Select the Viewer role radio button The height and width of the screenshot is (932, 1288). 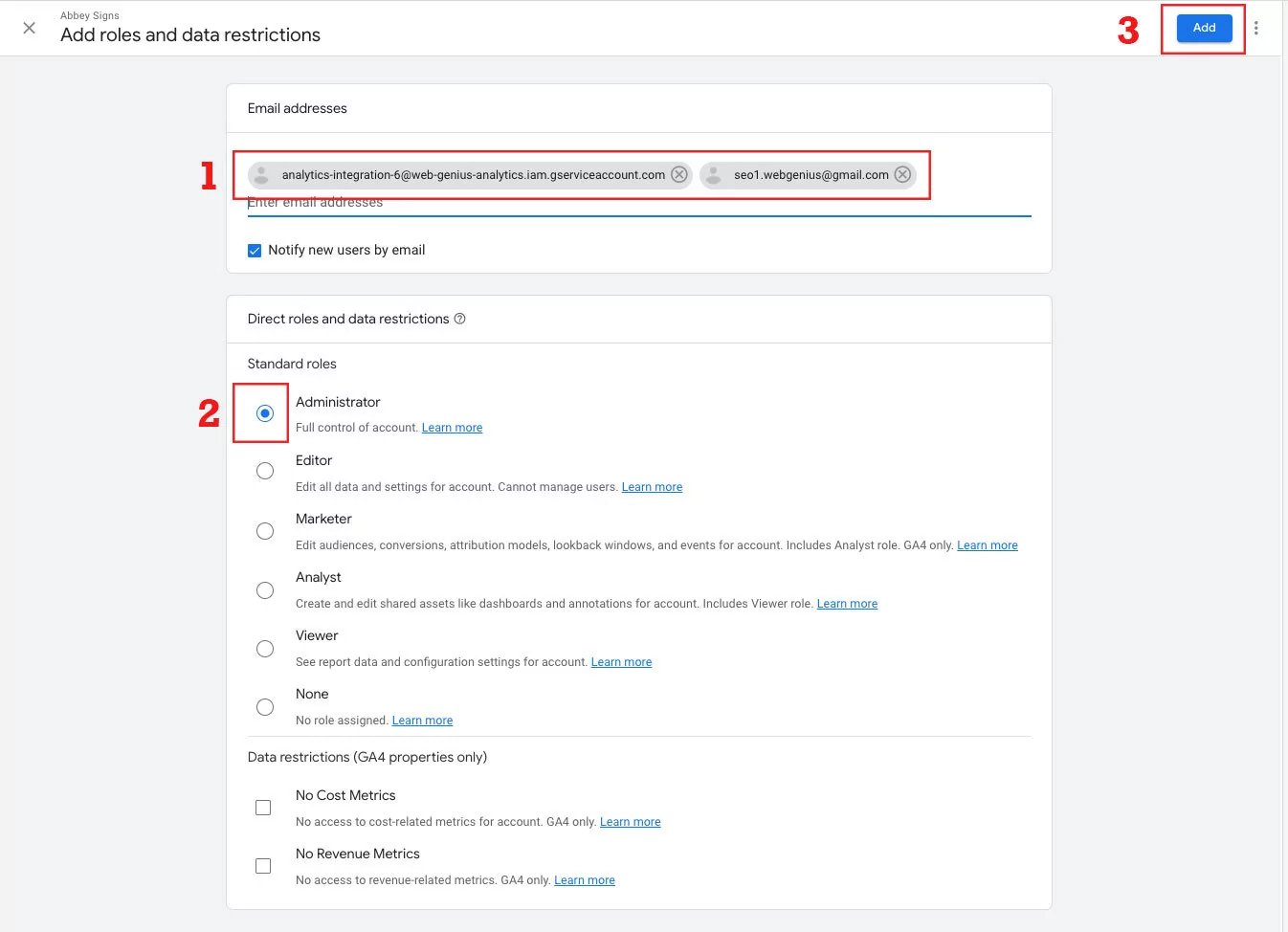pos(265,649)
